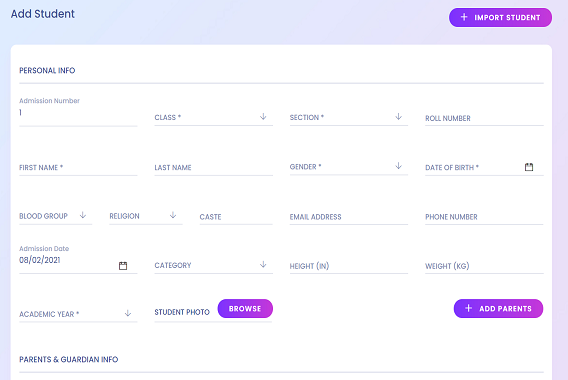Open the Gender dropdown
Screen dimensions: 568x380
(x=348, y=167)
